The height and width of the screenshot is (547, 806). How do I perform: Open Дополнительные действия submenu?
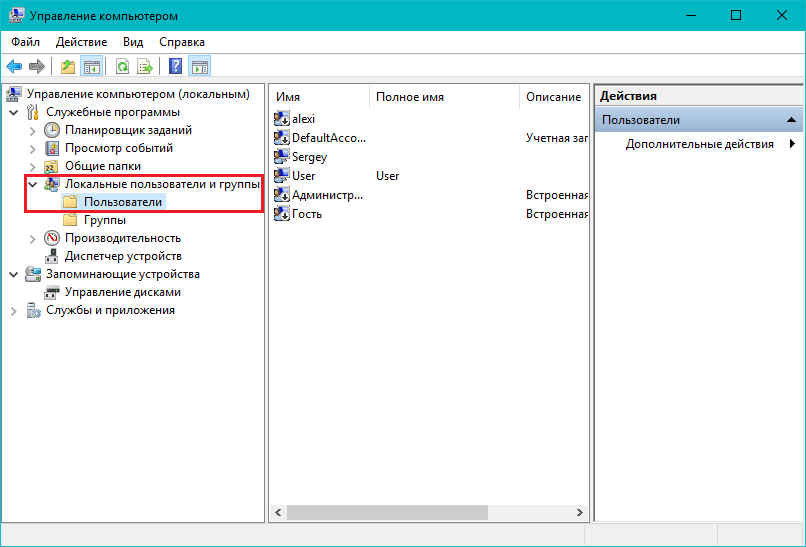click(x=699, y=144)
